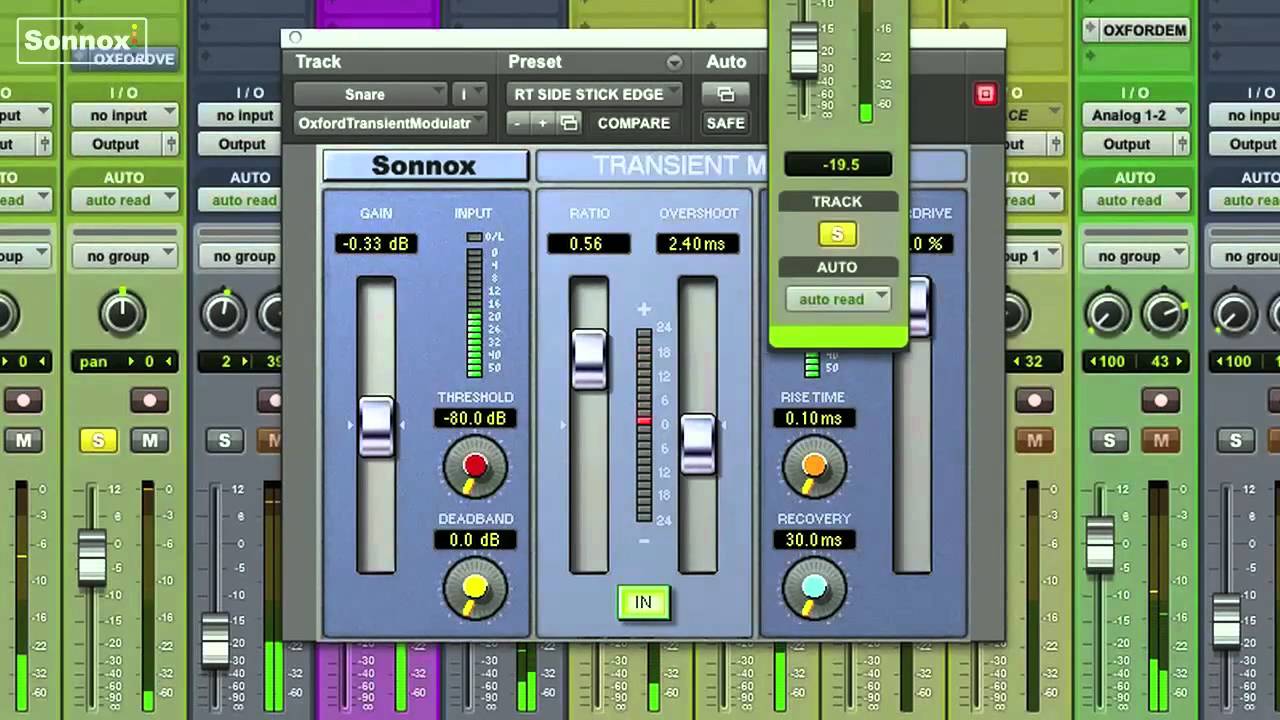Open the Snare track selector
The width and height of the screenshot is (1280, 720).
click(369, 94)
